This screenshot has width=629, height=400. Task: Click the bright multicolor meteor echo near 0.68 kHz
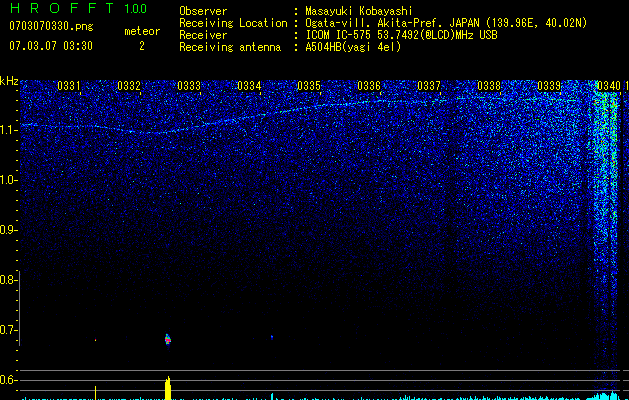pos(168,339)
